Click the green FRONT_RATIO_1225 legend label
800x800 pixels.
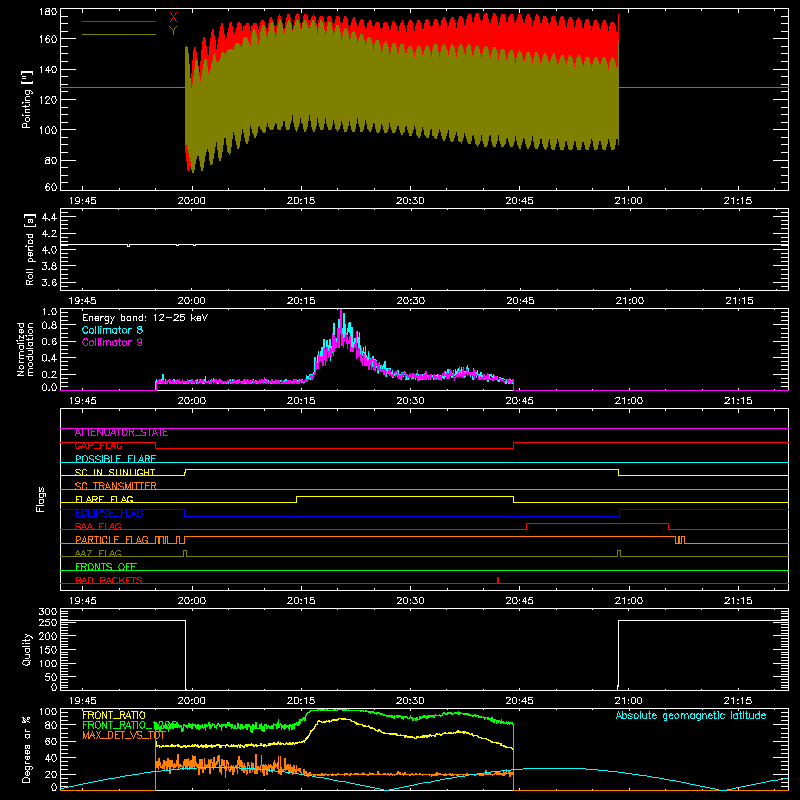(130, 725)
